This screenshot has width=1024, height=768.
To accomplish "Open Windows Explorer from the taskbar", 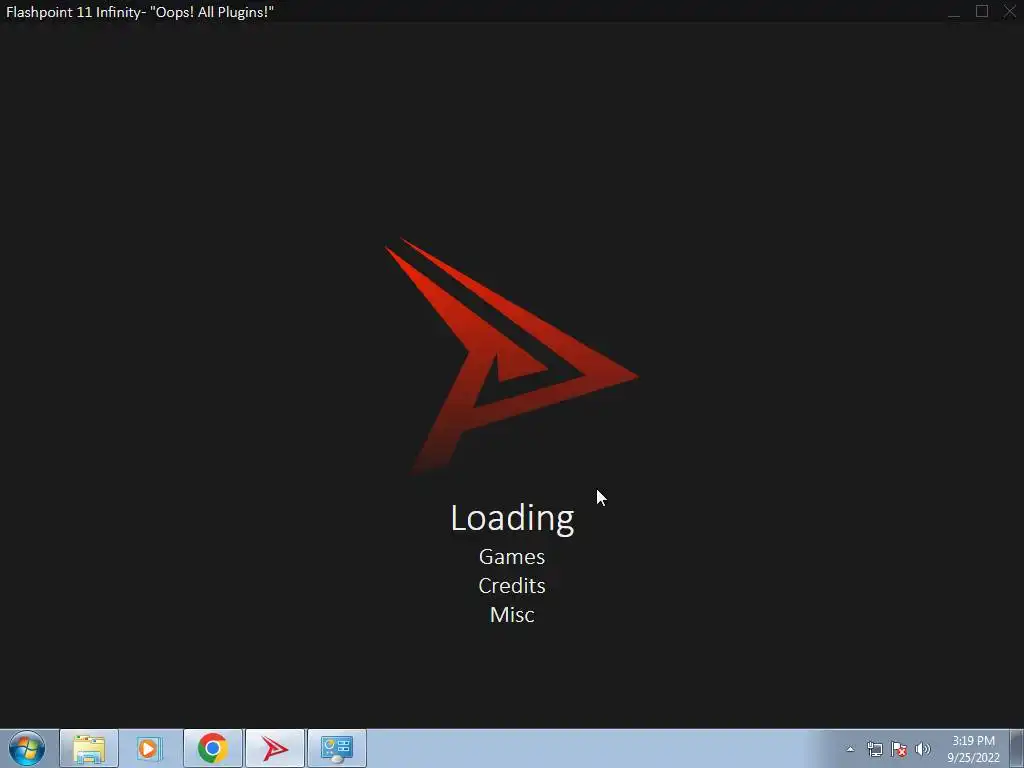I will click(89, 748).
